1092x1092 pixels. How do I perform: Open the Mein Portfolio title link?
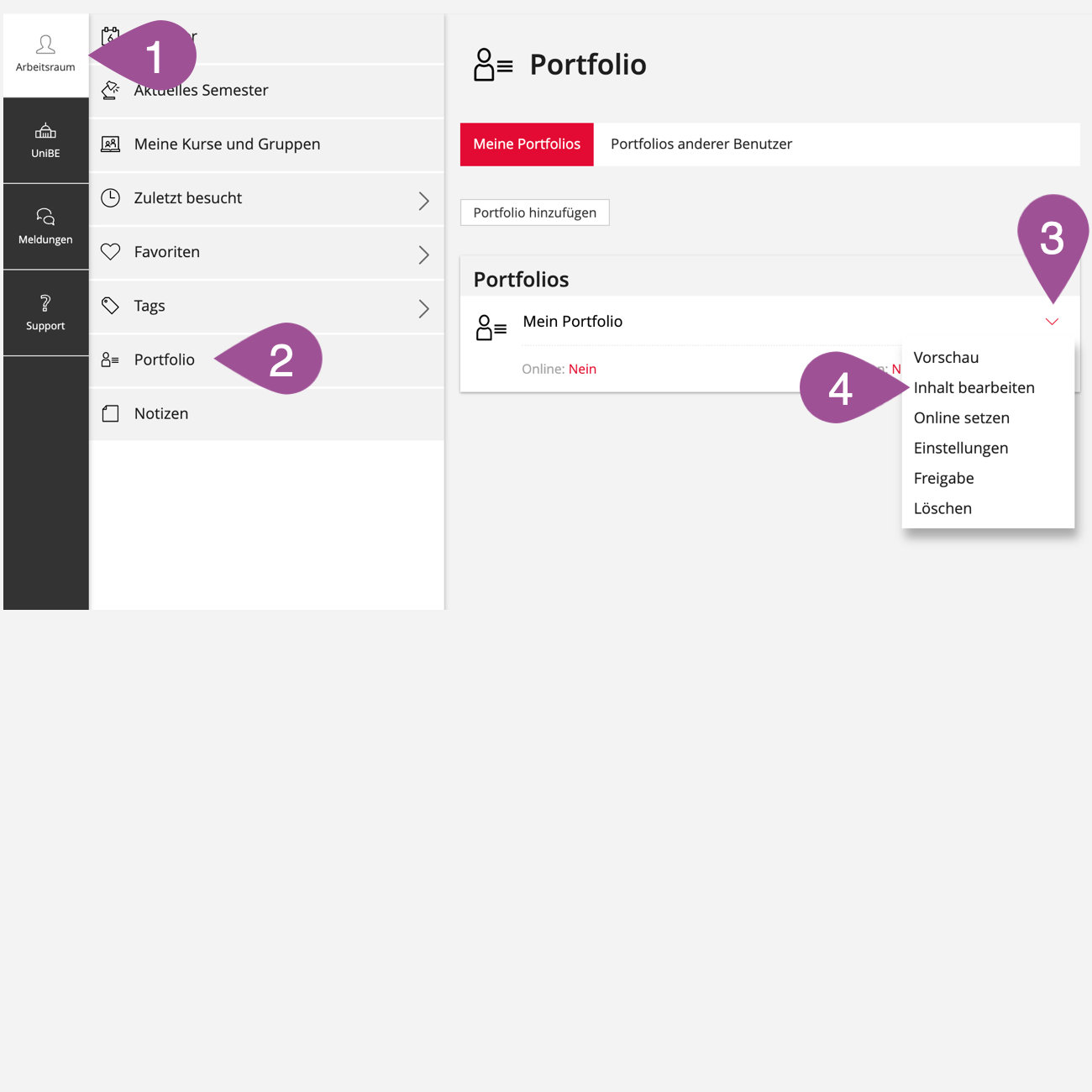[573, 322]
